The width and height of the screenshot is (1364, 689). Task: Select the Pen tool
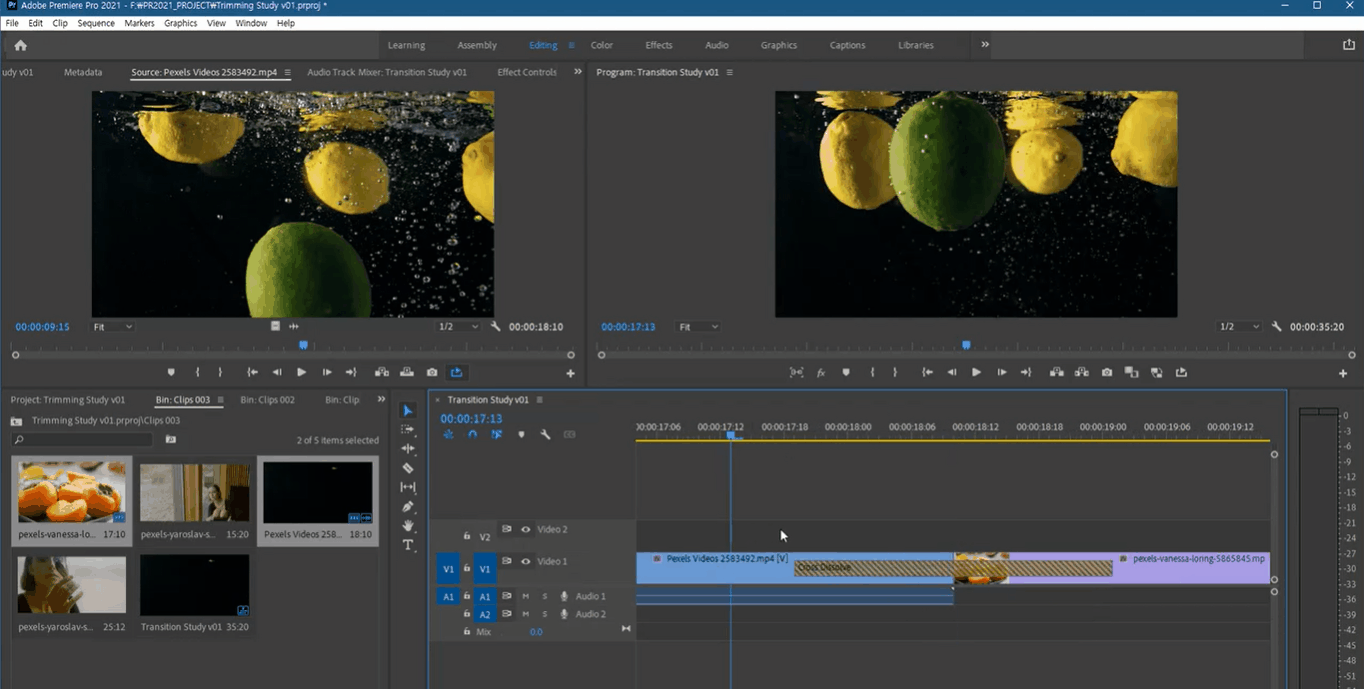click(408, 507)
